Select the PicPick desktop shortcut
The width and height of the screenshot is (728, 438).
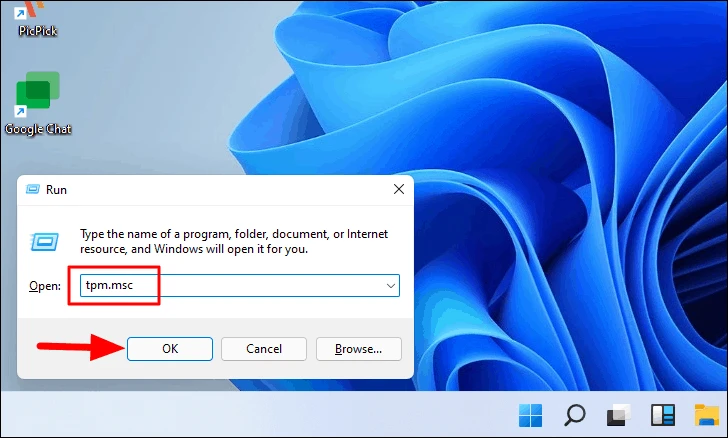37,19
